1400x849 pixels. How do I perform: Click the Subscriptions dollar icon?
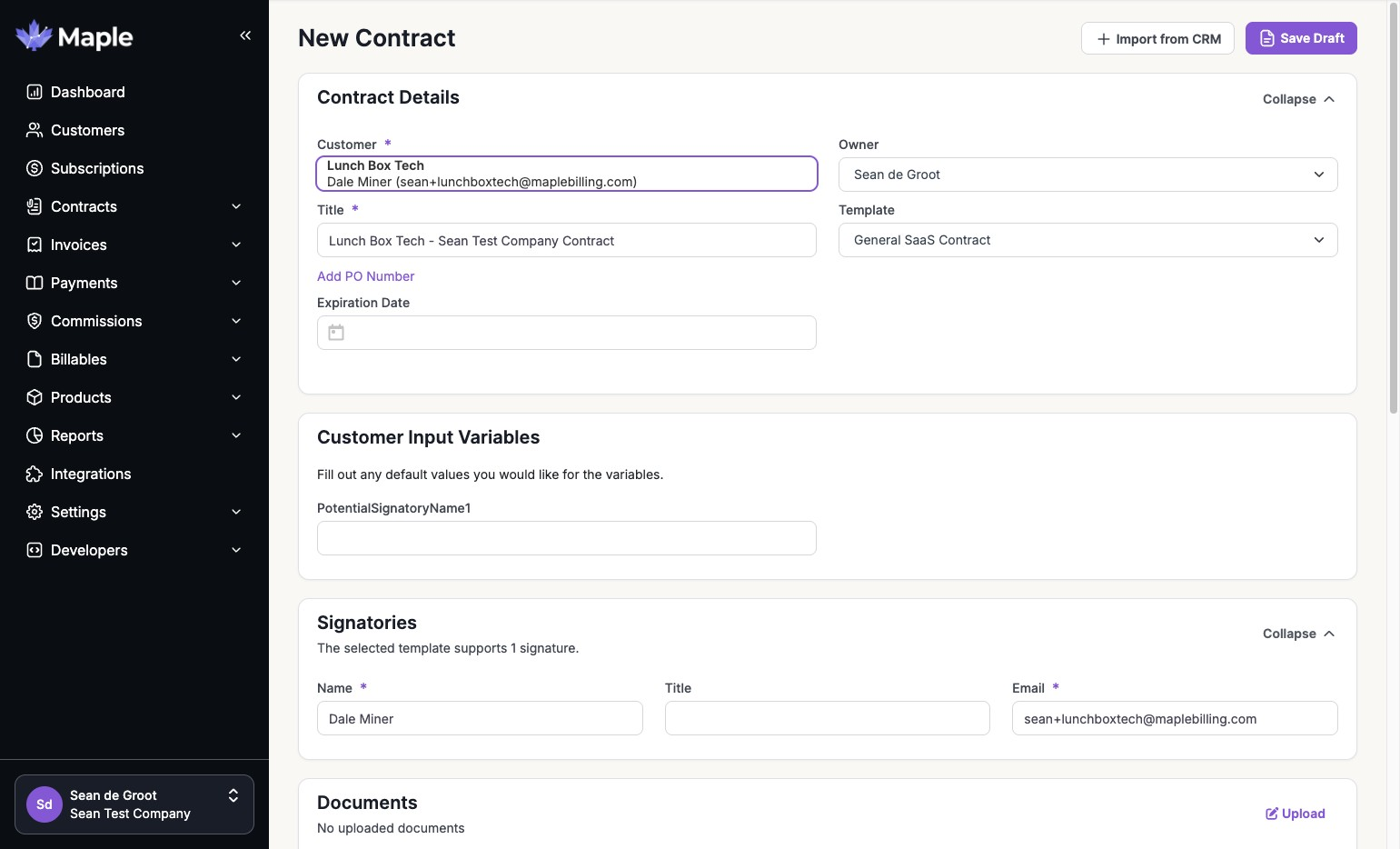click(35, 168)
